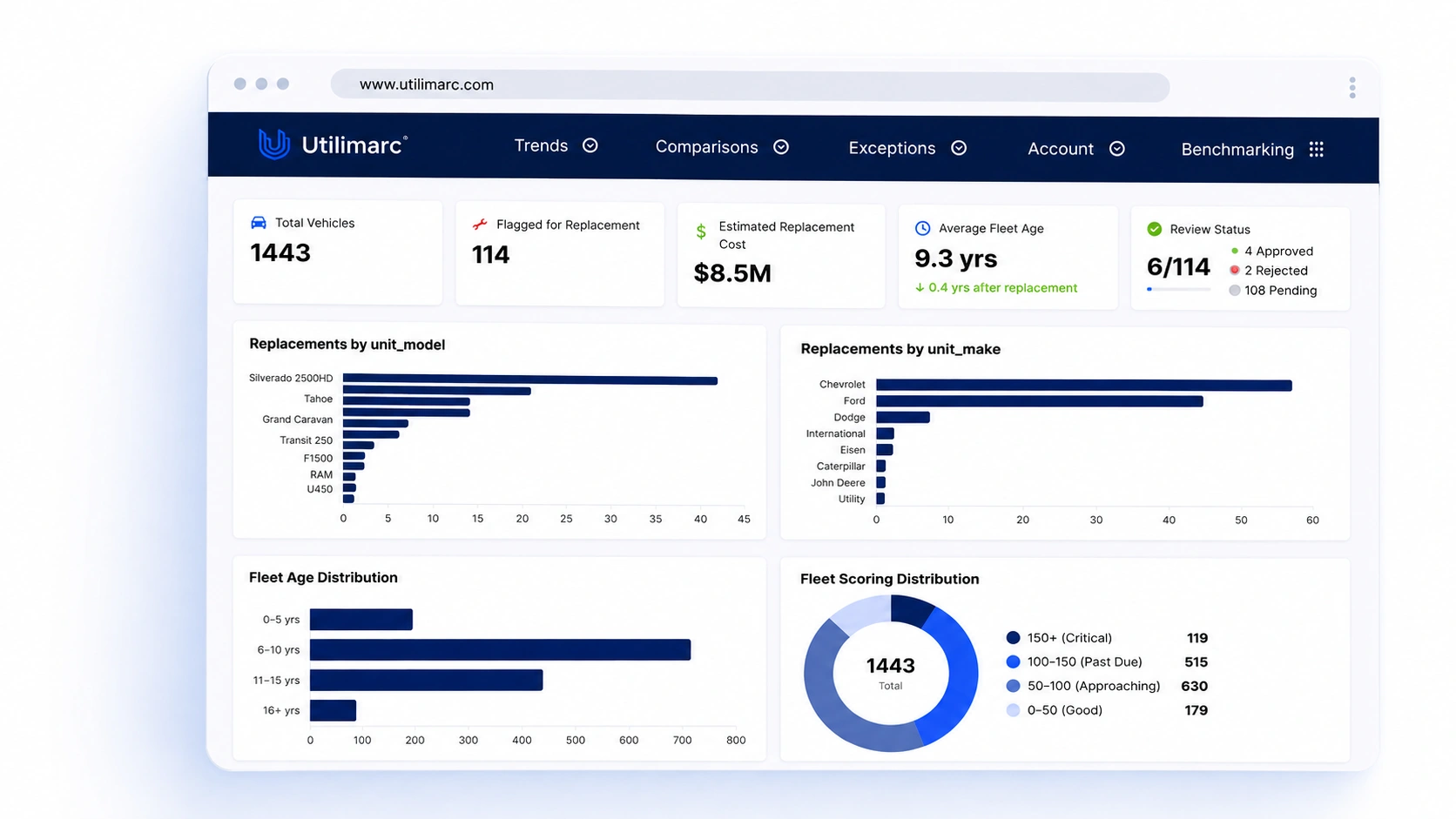Click the John Deere label
Screen dimensions: 1456x819
click(x=838, y=483)
